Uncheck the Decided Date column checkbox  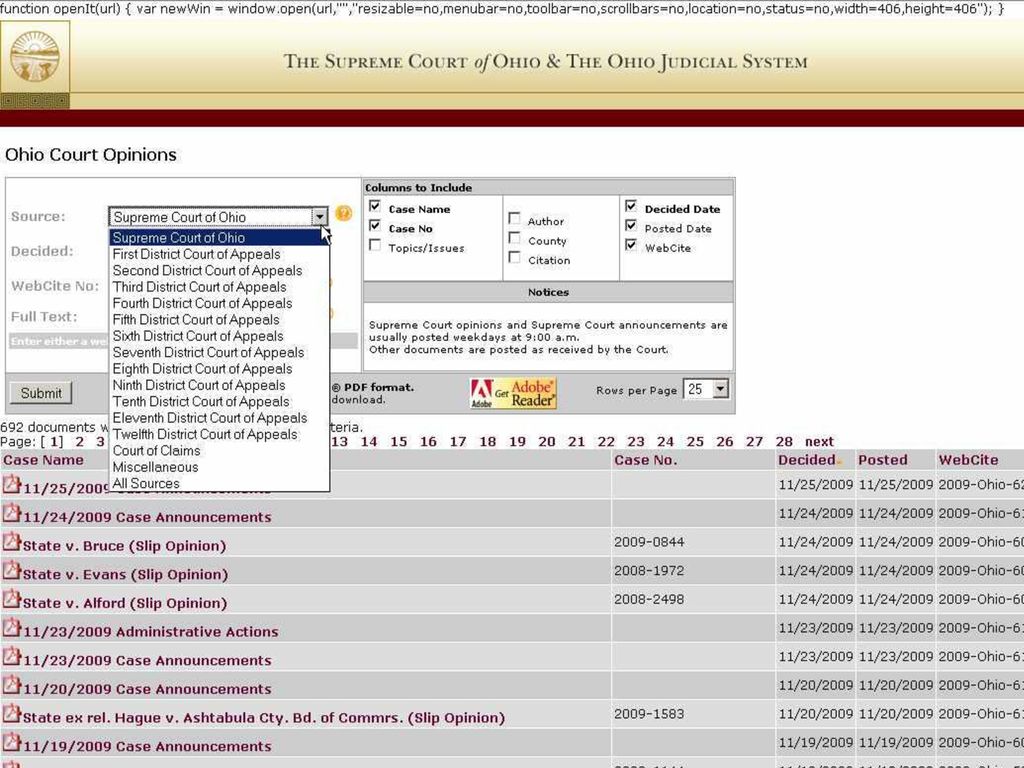[x=631, y=206]
